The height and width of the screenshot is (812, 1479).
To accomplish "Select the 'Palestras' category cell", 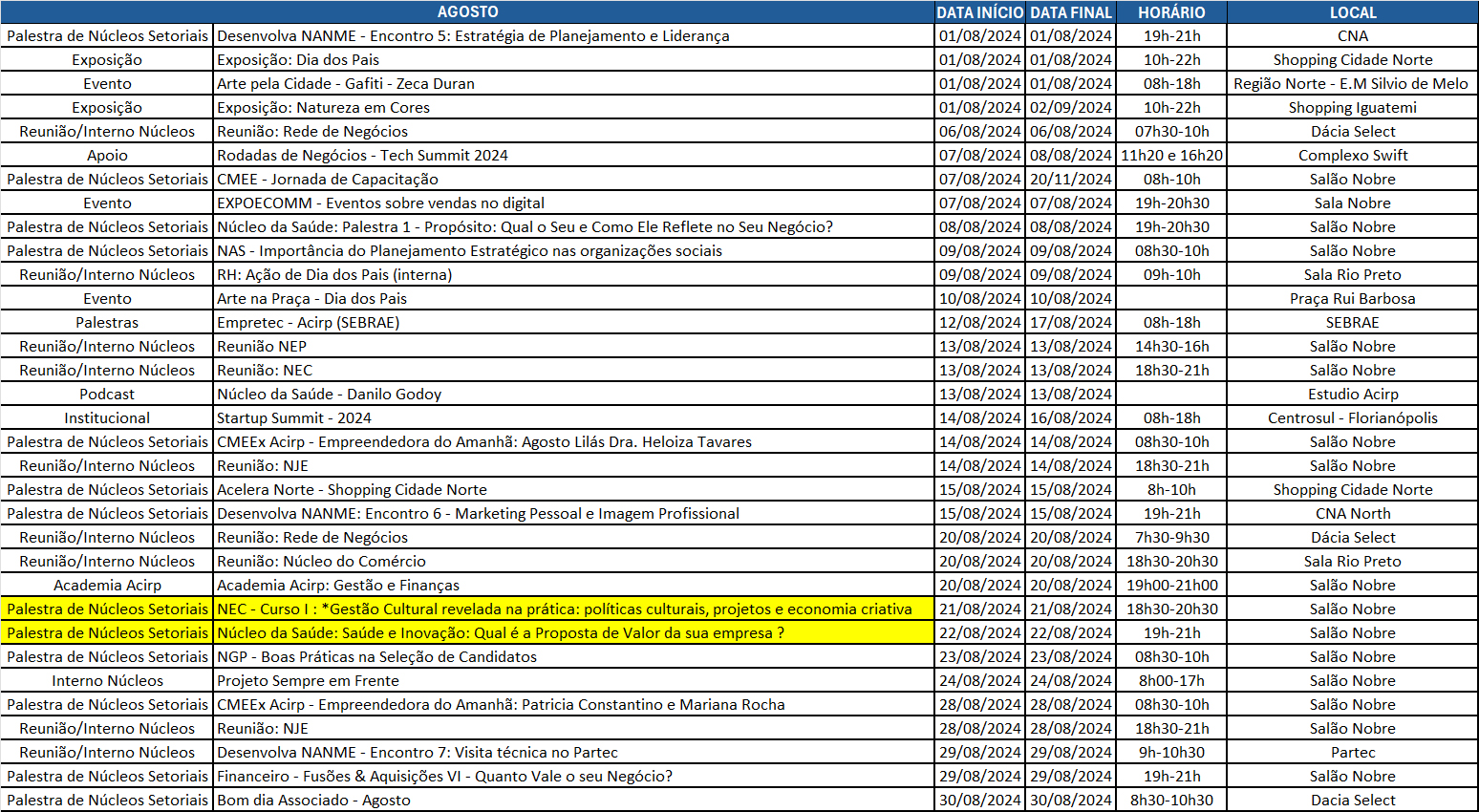I will (107, 322).
